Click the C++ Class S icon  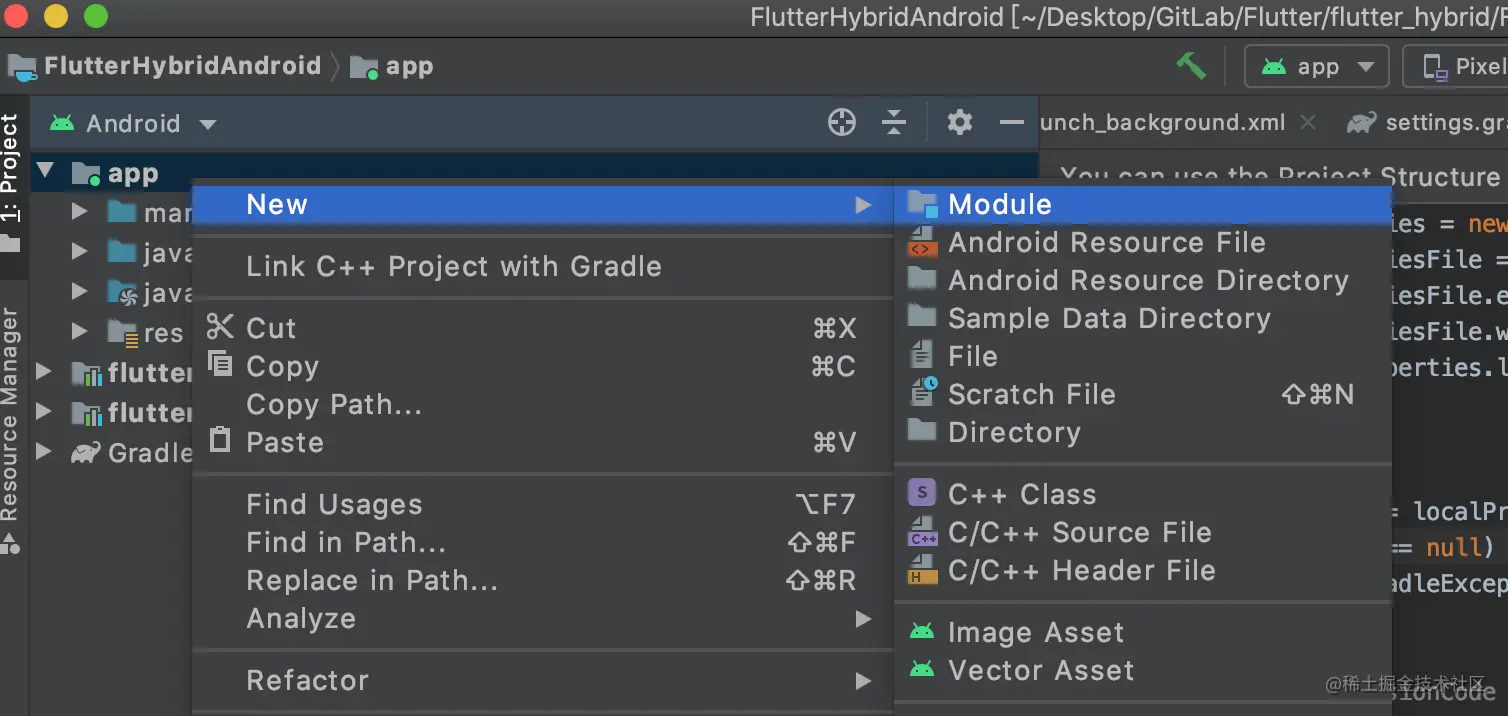pyautogui.click(x=922, y=493)
